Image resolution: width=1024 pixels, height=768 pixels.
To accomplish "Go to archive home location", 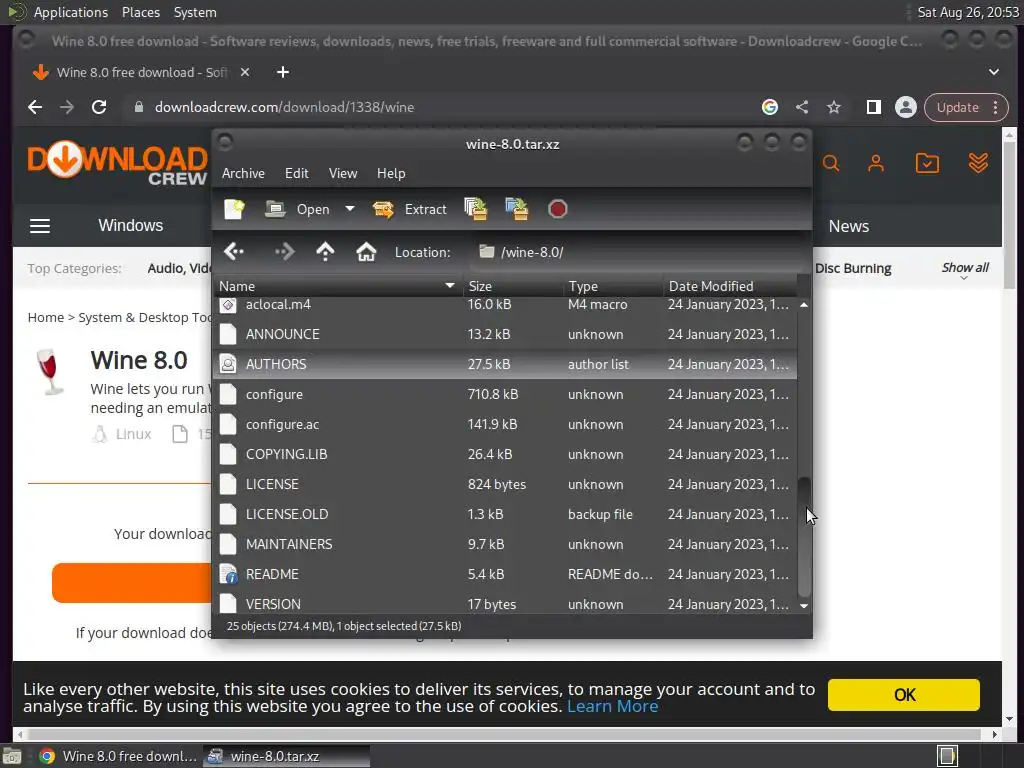I will tap(366, 251).
